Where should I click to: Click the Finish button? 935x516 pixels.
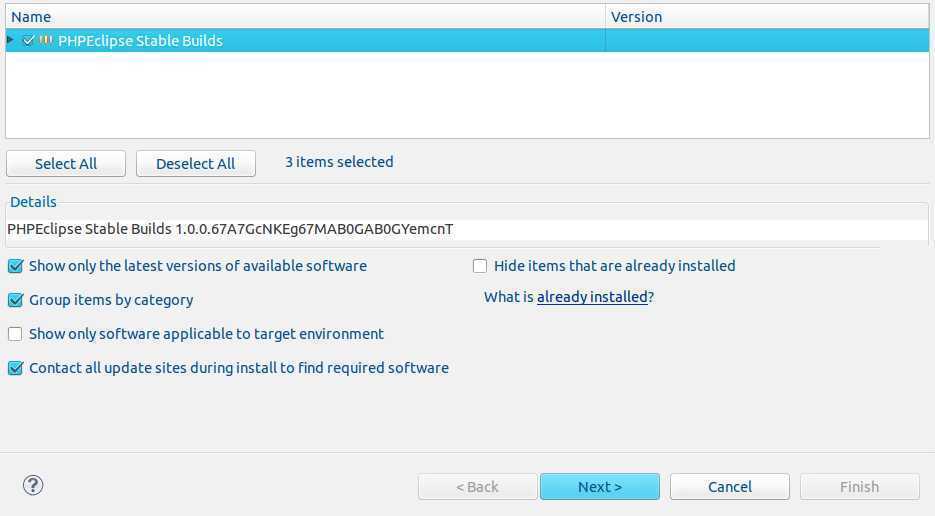pos(859,487)
